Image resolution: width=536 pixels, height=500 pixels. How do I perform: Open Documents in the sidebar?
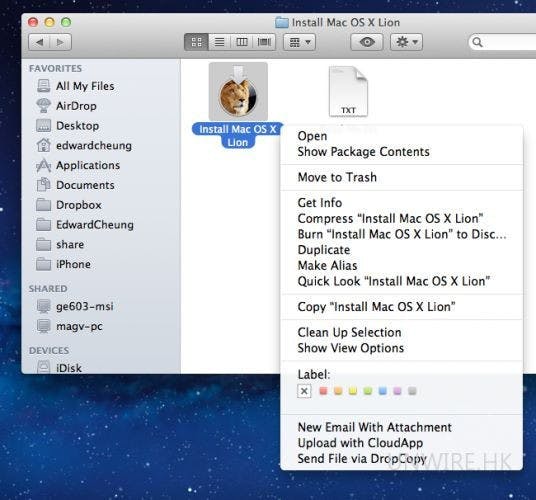[x=75, y=185]
